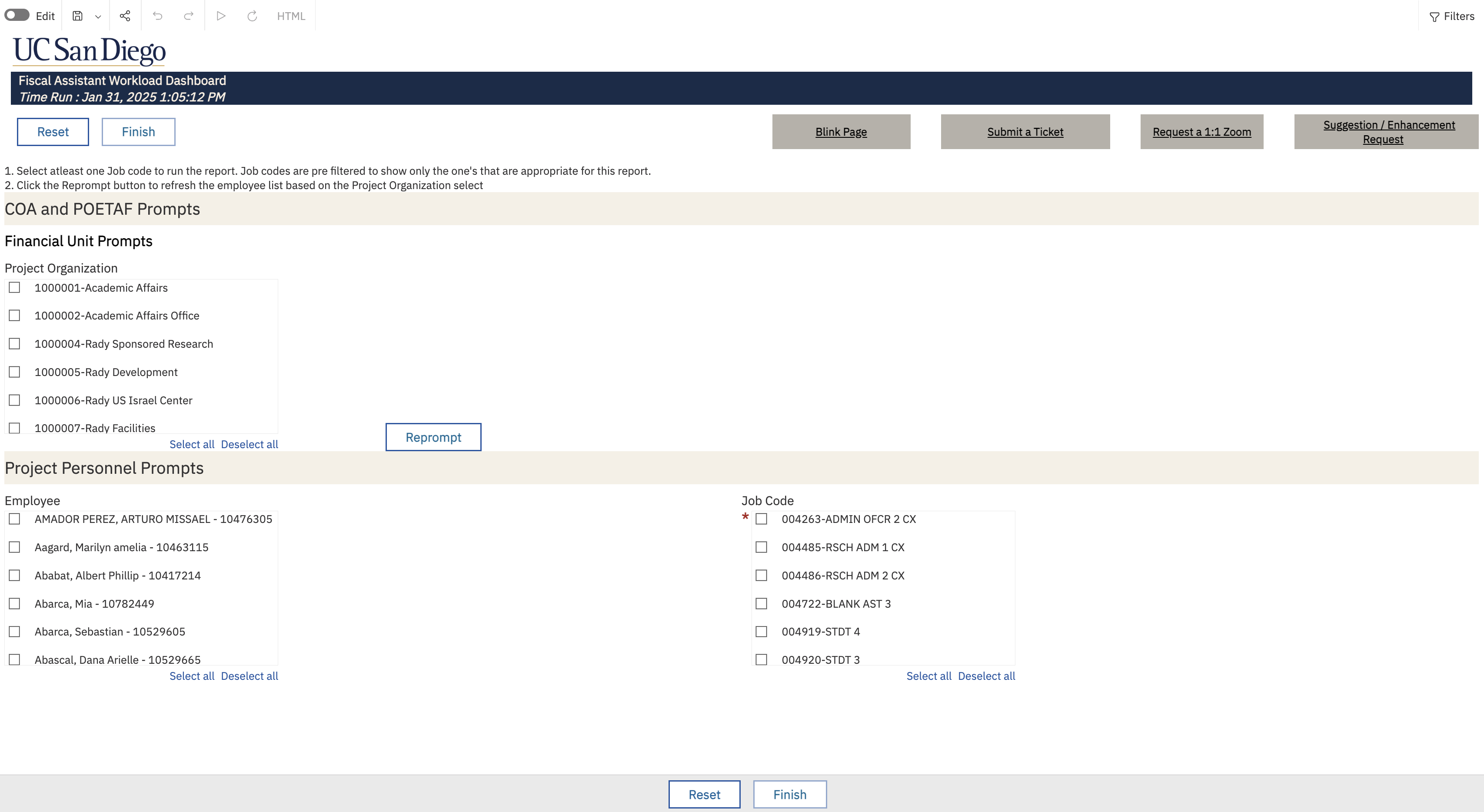1484x812 pixels.
Task: Check 1000001-Academic Affairs organization
Action: (x=14, y=288)
